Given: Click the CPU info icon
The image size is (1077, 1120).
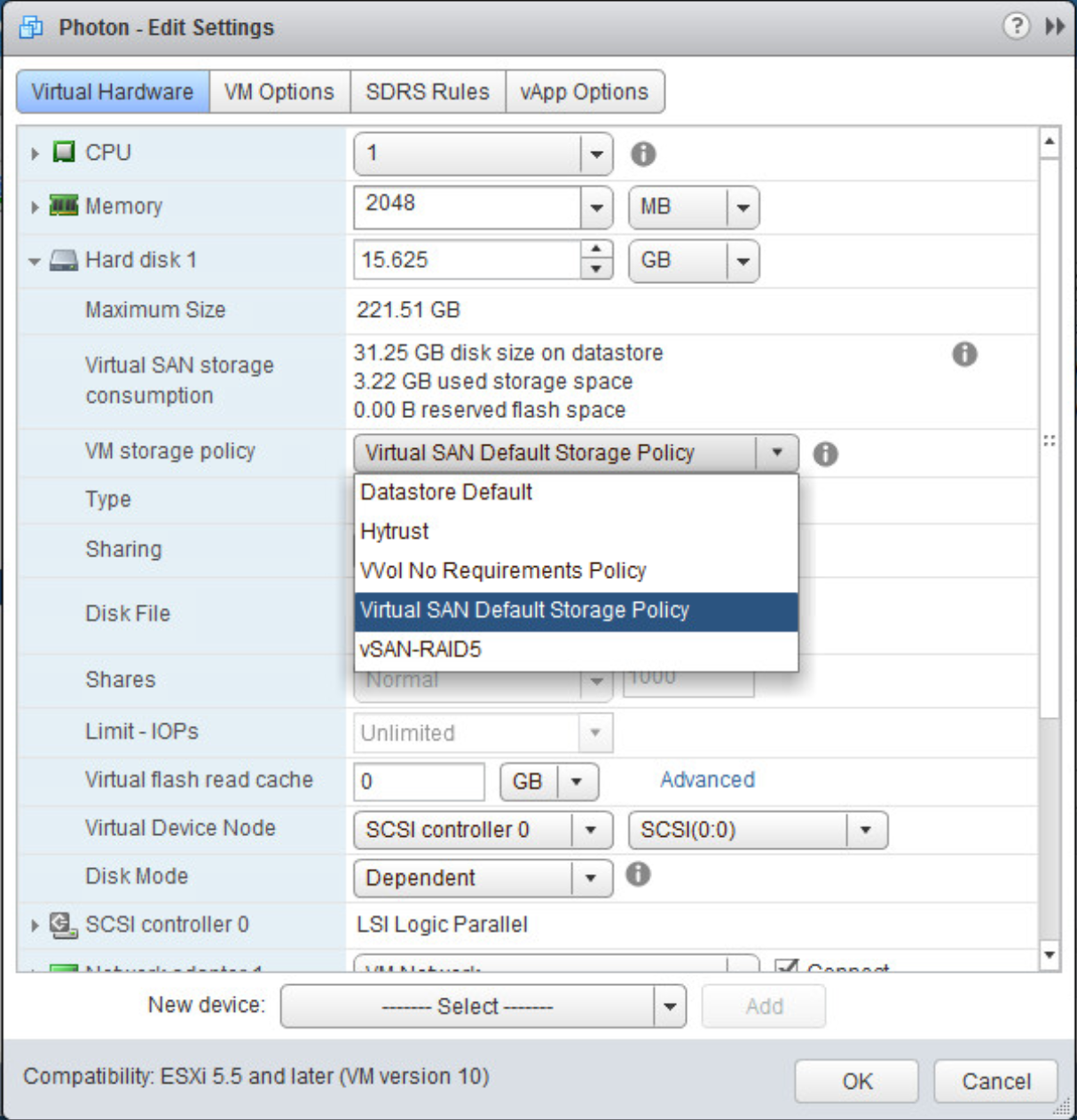Looking at the screenshot, I should point(643,154).
